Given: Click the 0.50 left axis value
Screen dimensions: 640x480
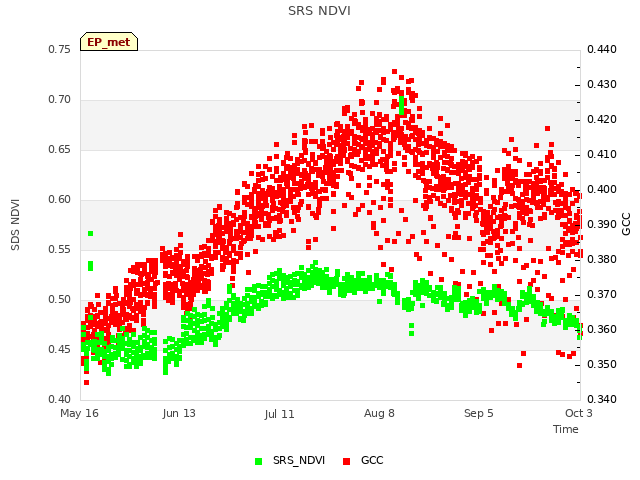Looking at the screenshot, I should tap(60, 300).
